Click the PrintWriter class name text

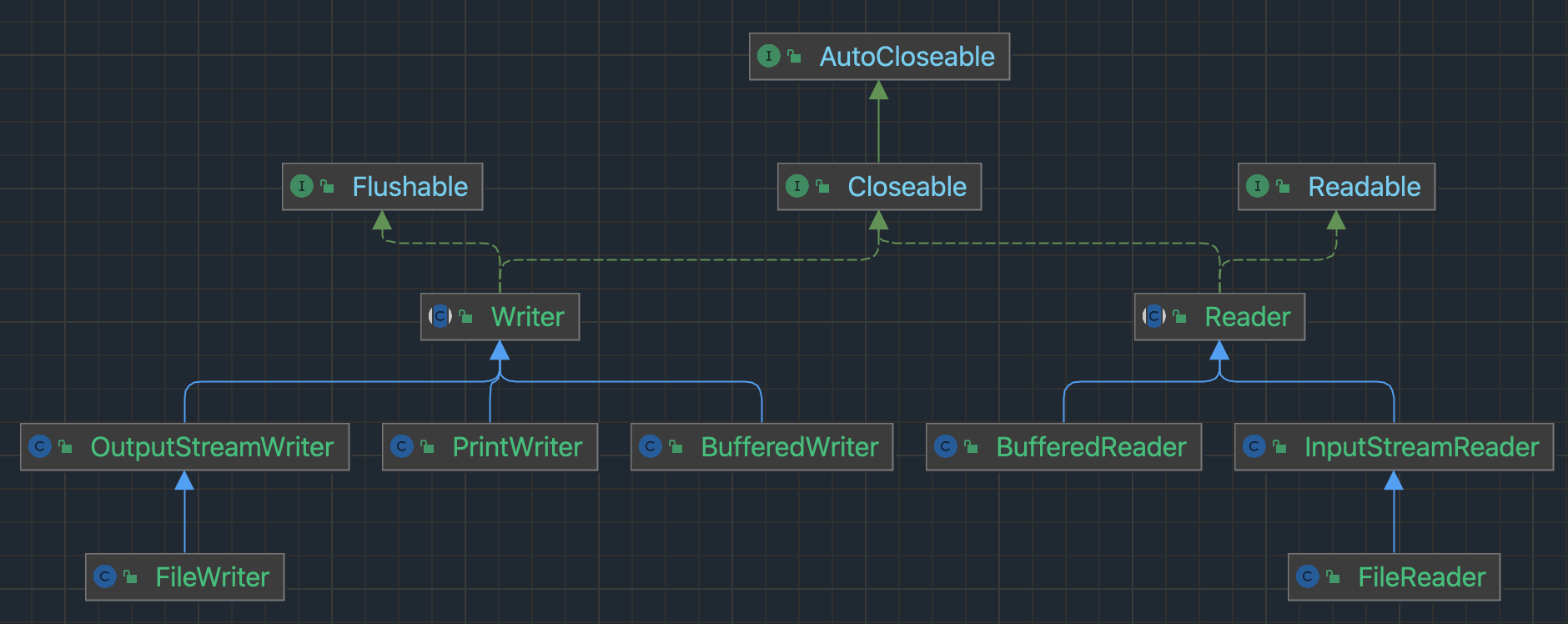pos(517,447)
